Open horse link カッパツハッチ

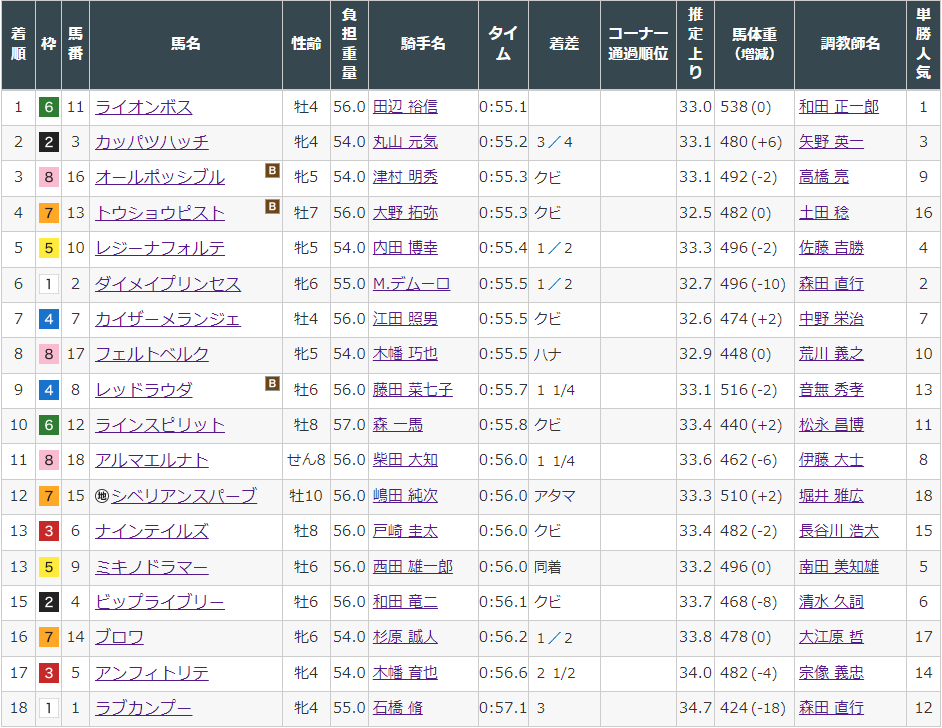[x=152, y=142]
